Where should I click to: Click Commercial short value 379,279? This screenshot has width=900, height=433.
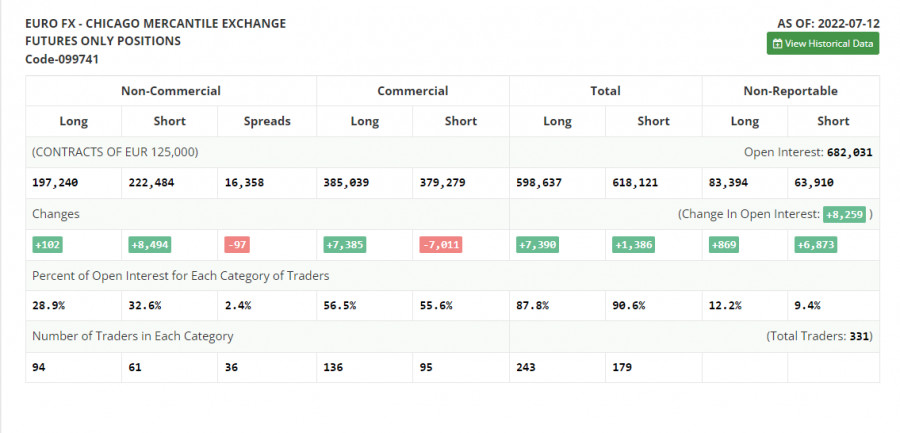443,183
